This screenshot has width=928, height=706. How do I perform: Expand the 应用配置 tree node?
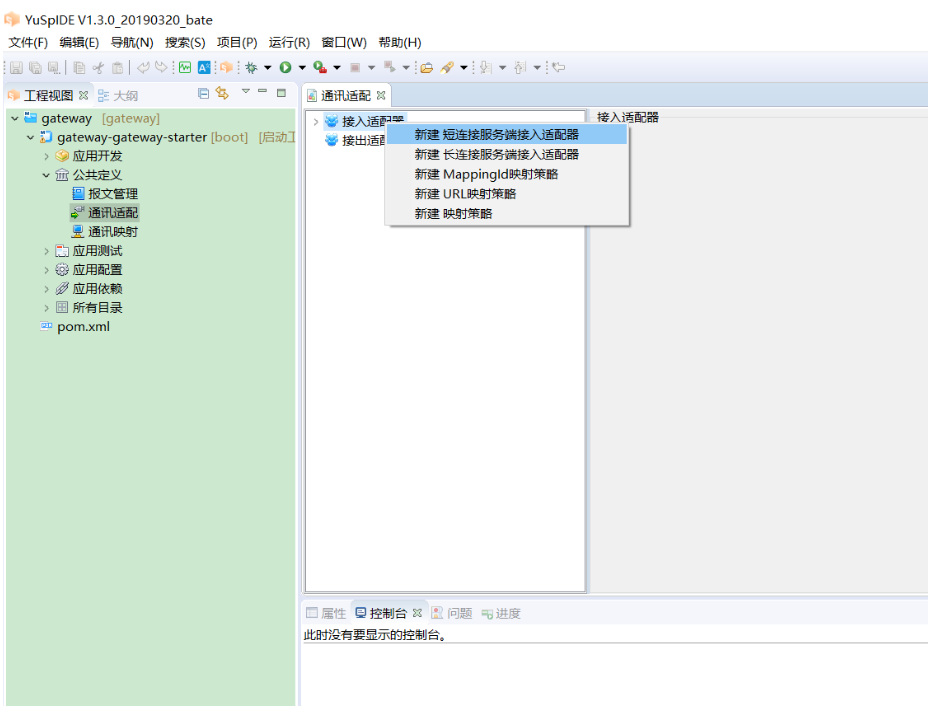(46, 270)
